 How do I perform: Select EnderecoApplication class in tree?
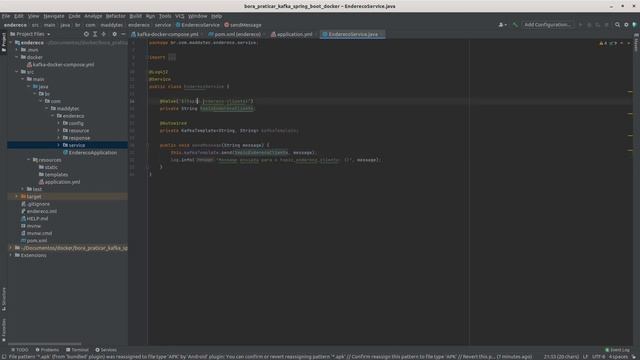tap(90, 153)
